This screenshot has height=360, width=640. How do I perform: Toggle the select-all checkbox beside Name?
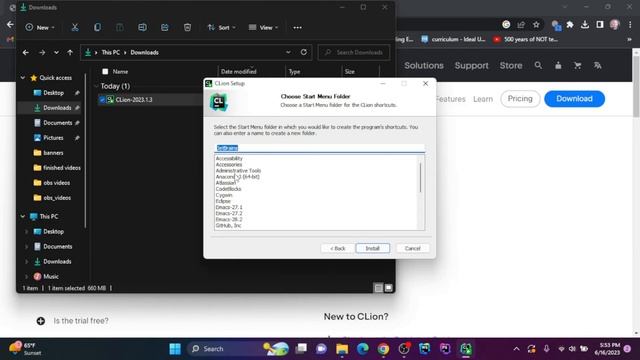coord(105,71)
